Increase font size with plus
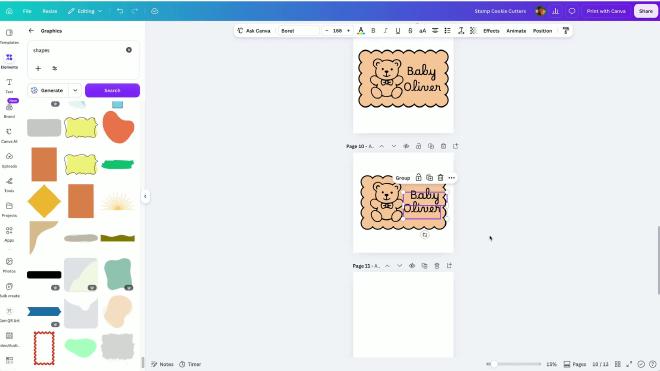This screenshot has width=660, height=371. (x=348, y=31)
